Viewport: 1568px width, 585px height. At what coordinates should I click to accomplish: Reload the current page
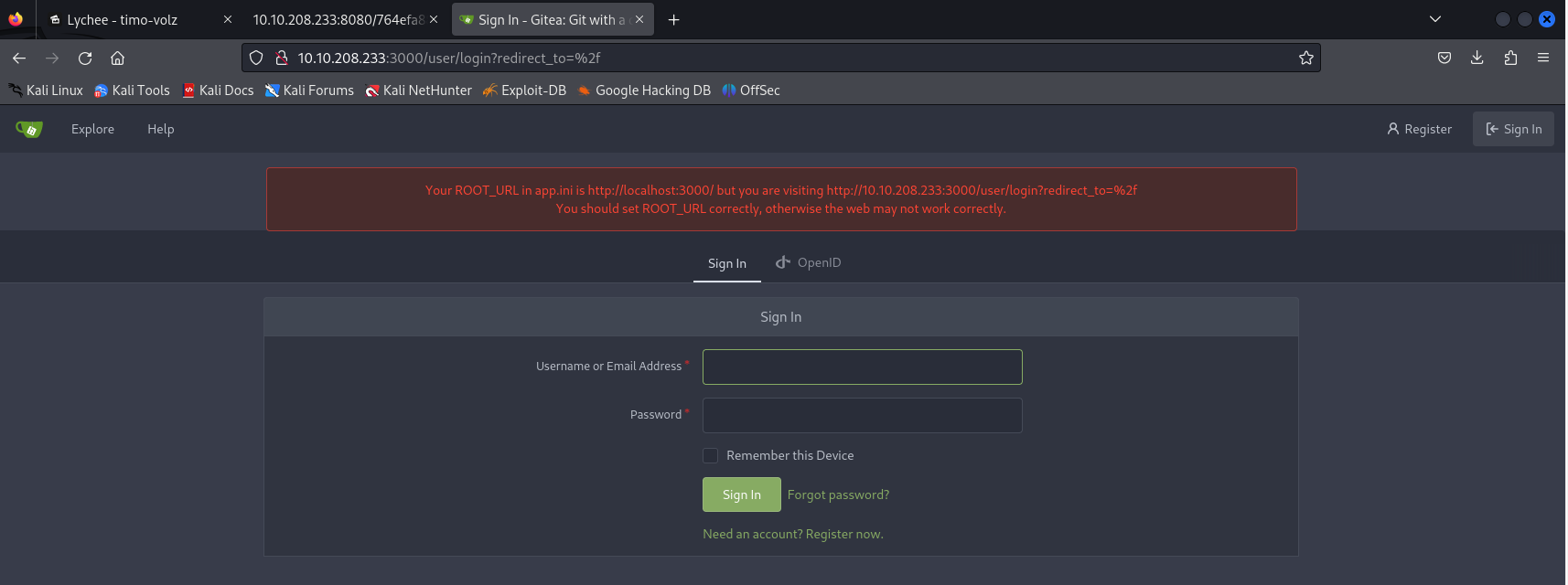(x=85, y=58)
